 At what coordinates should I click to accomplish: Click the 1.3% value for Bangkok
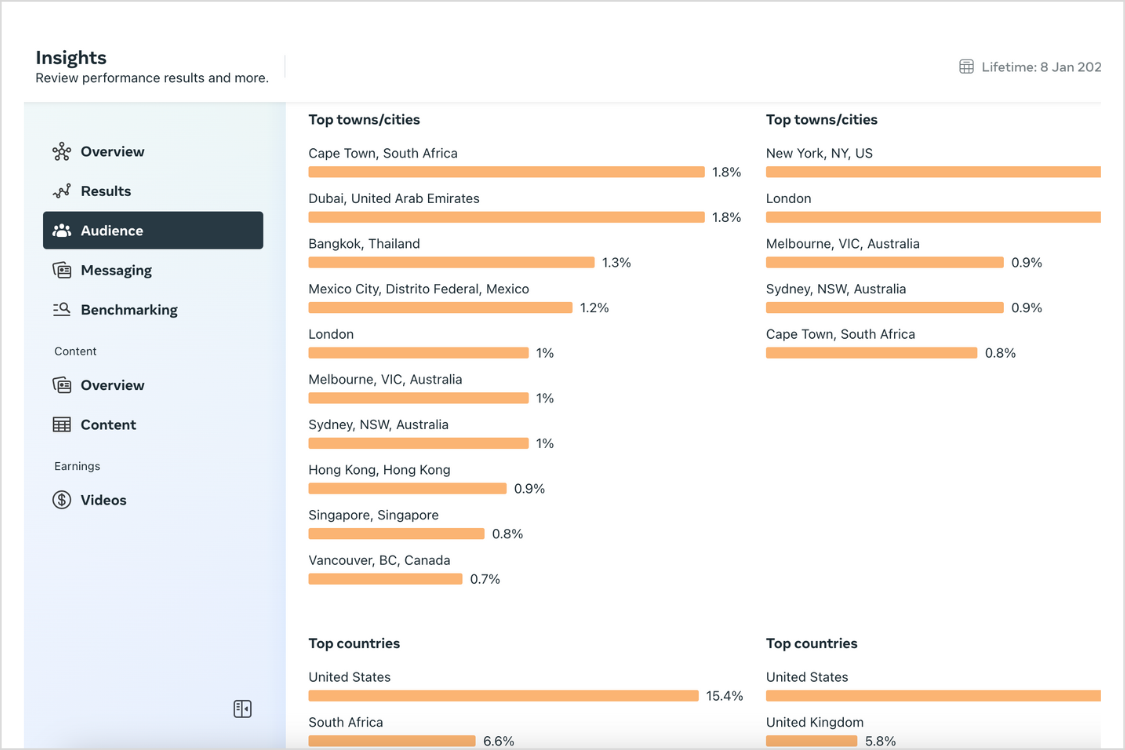616,262
